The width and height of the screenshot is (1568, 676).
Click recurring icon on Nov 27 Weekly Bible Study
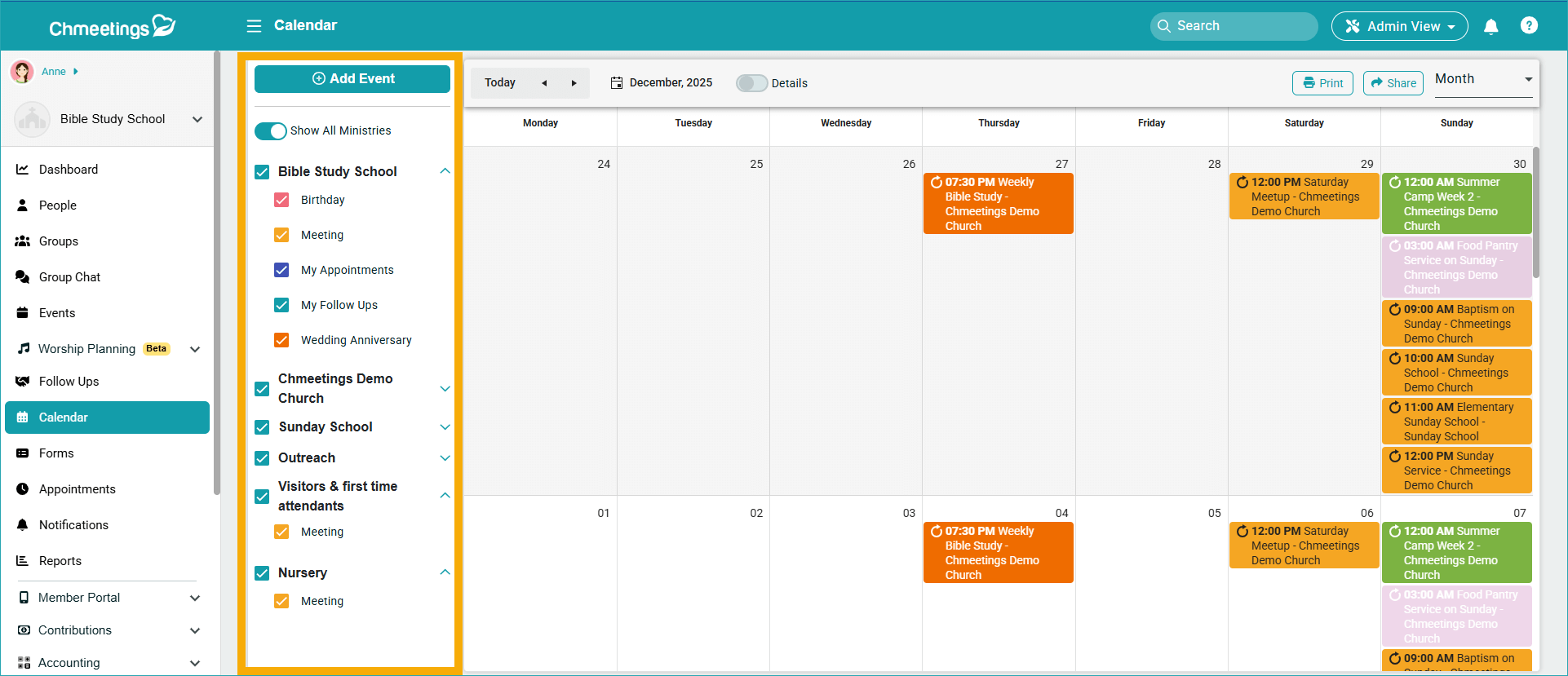(x=937, y=182)
